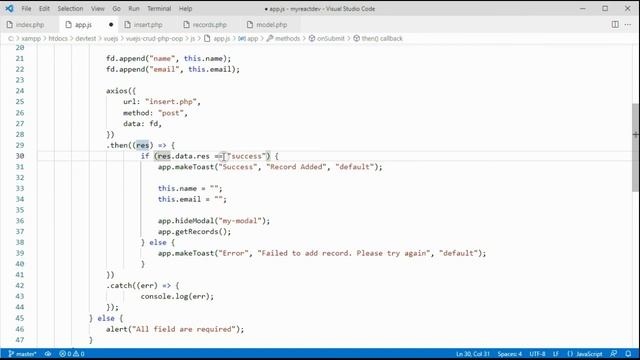Click "data: fd," on line 27
Viewport: 640px width, 360px height.
(142, 123)
